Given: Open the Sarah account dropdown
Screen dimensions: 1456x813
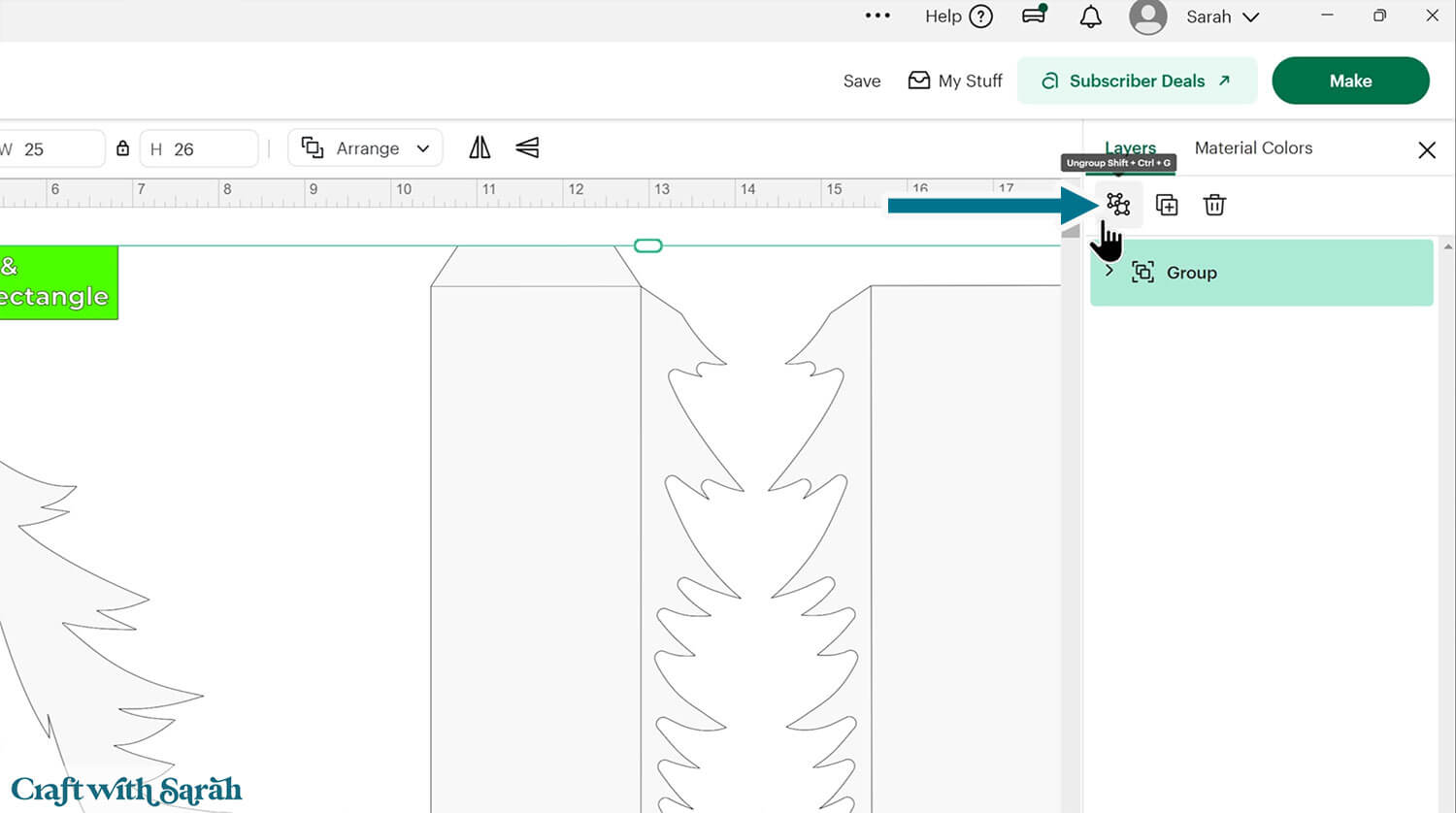Looking at the screenshot, I should click(x=1221, y=16).
